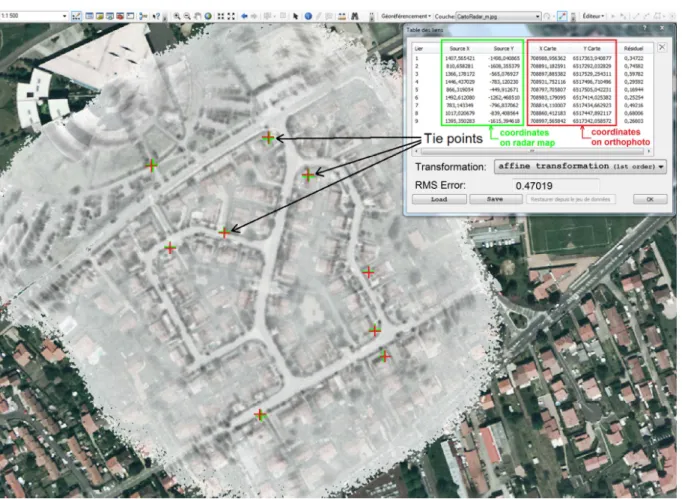
Task: Launch the ModelBuilder icon
Action: (143, 16)
